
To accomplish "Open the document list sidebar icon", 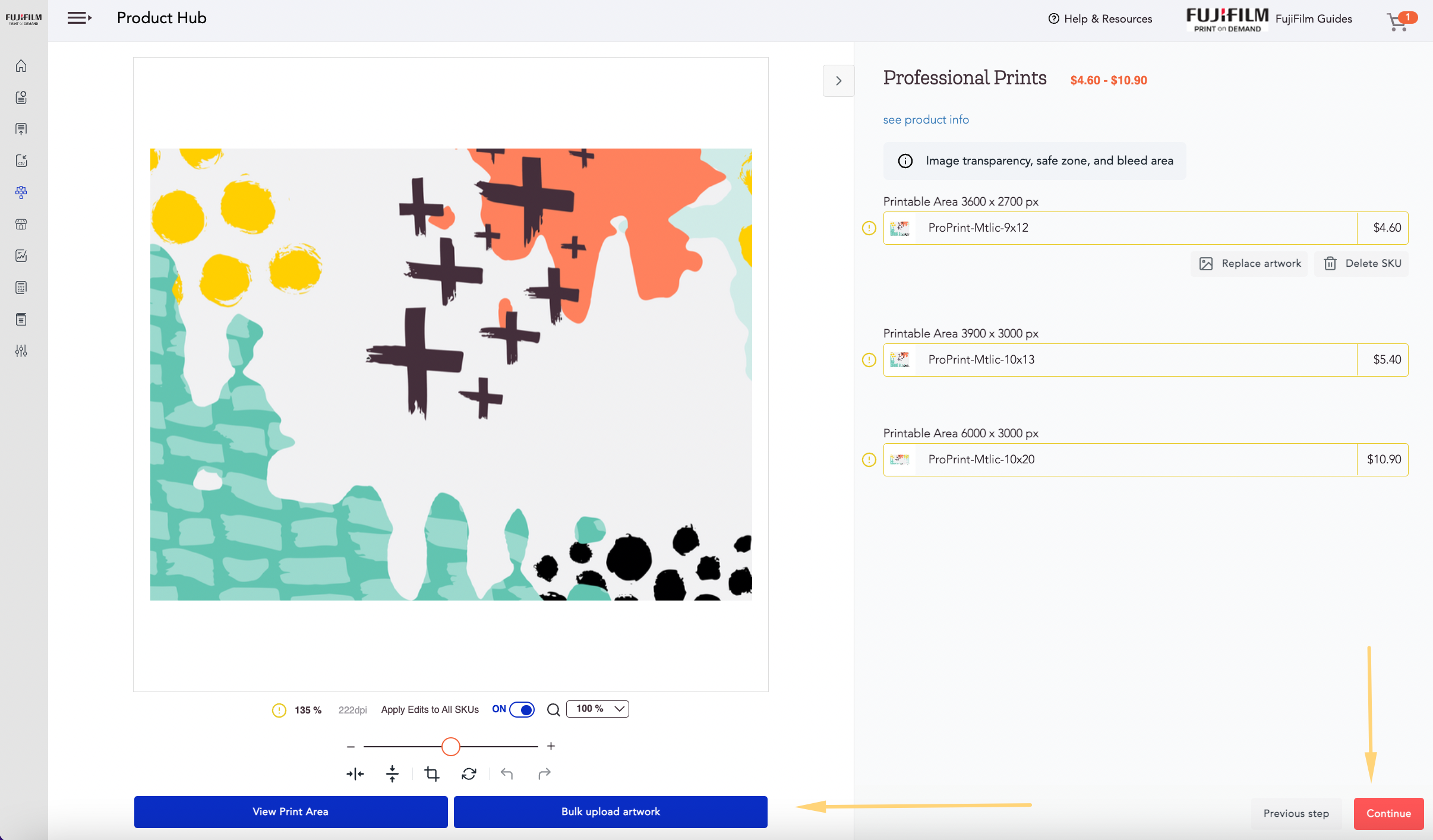I will pos(21,319).
